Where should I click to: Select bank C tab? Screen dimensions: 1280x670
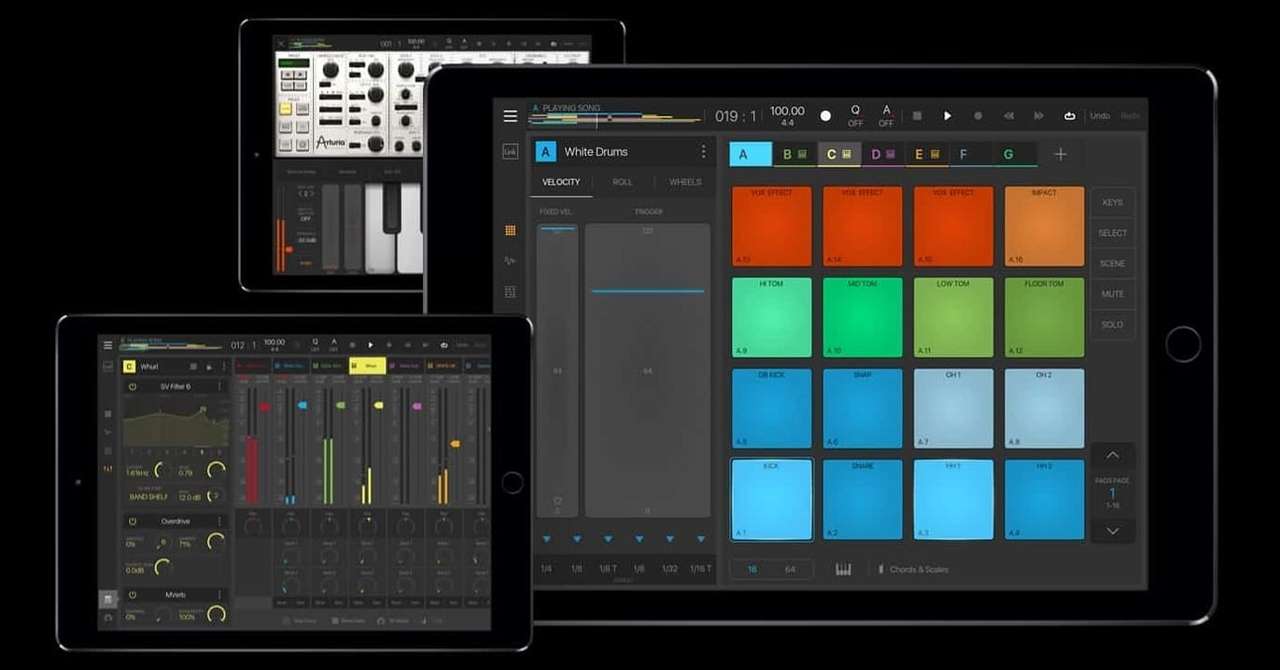[840, 154]
